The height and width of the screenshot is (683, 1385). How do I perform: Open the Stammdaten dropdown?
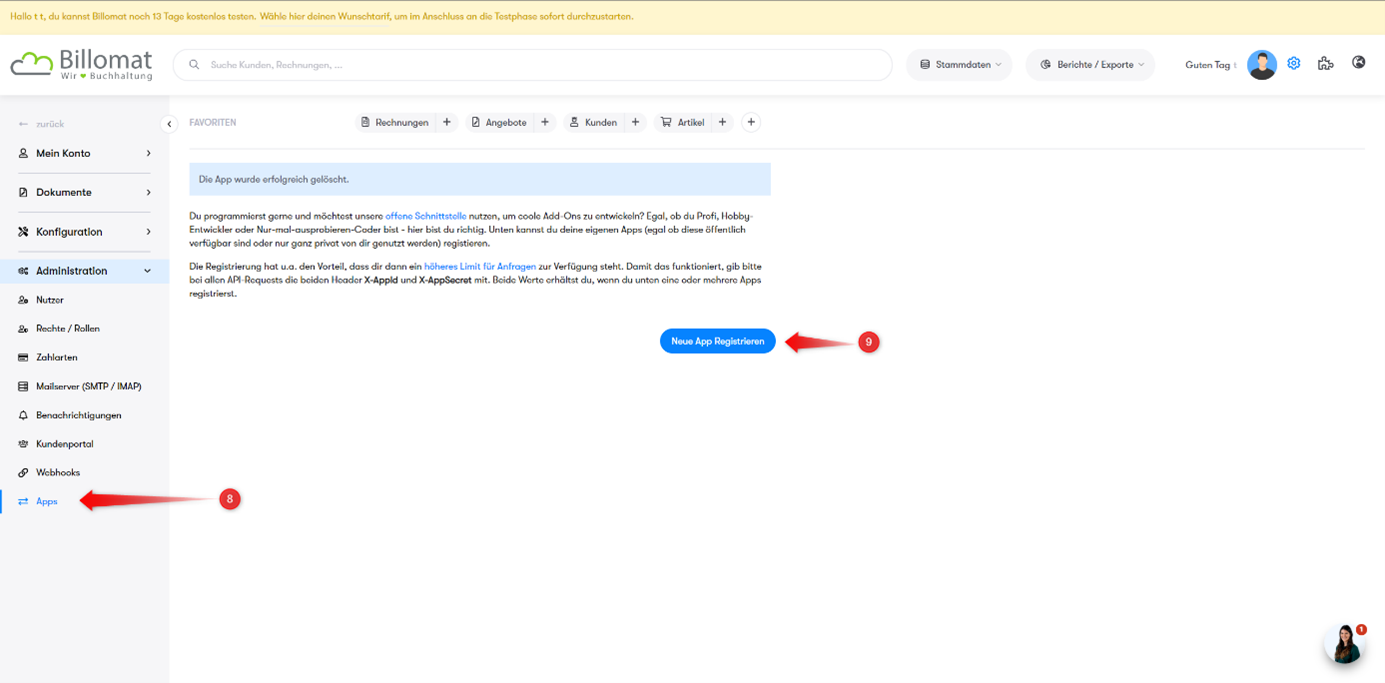[x=959, y=65]
